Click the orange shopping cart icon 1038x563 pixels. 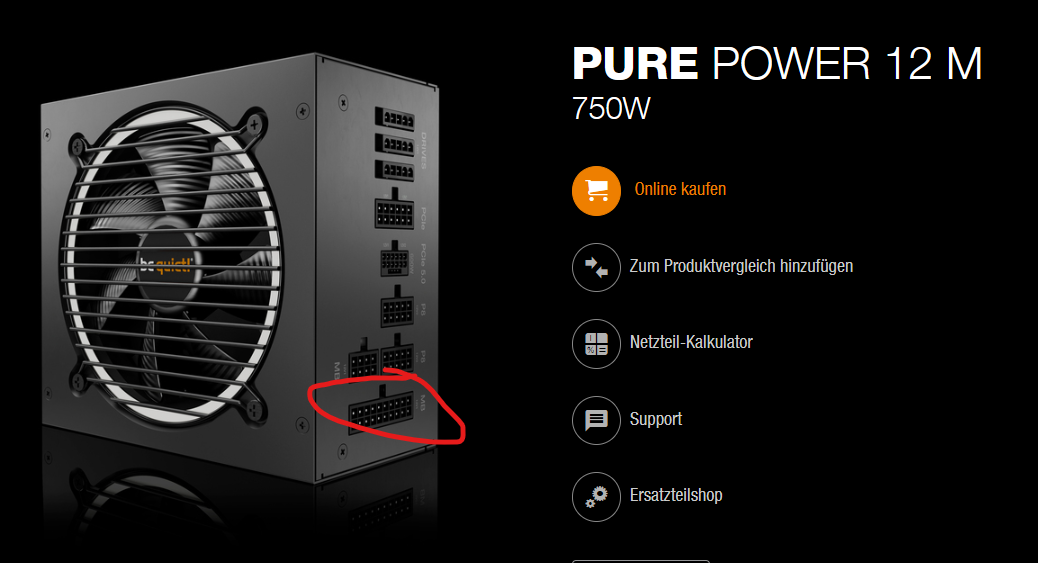(x=596, y=191)
